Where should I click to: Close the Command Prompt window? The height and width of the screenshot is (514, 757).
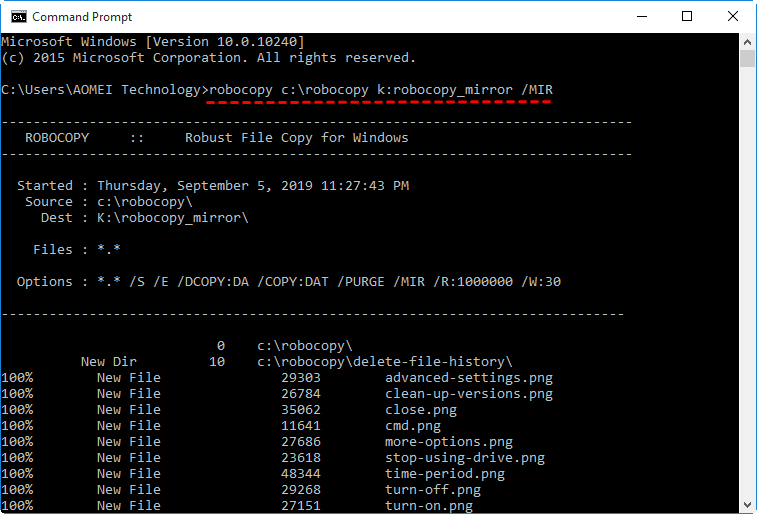[x=732, y=16]
